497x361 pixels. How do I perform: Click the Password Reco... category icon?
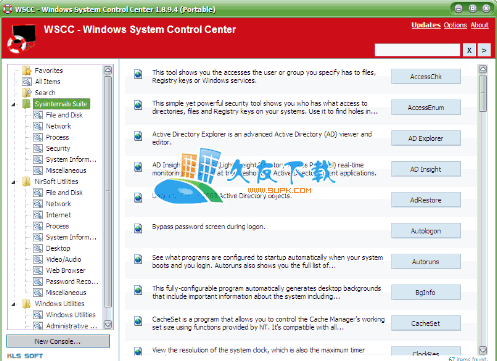click(x=38, y=281)
